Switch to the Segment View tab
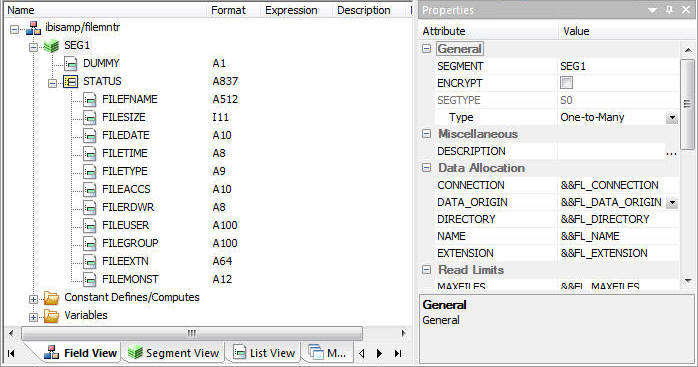This screenshot has height=367, width=698. 173,353
